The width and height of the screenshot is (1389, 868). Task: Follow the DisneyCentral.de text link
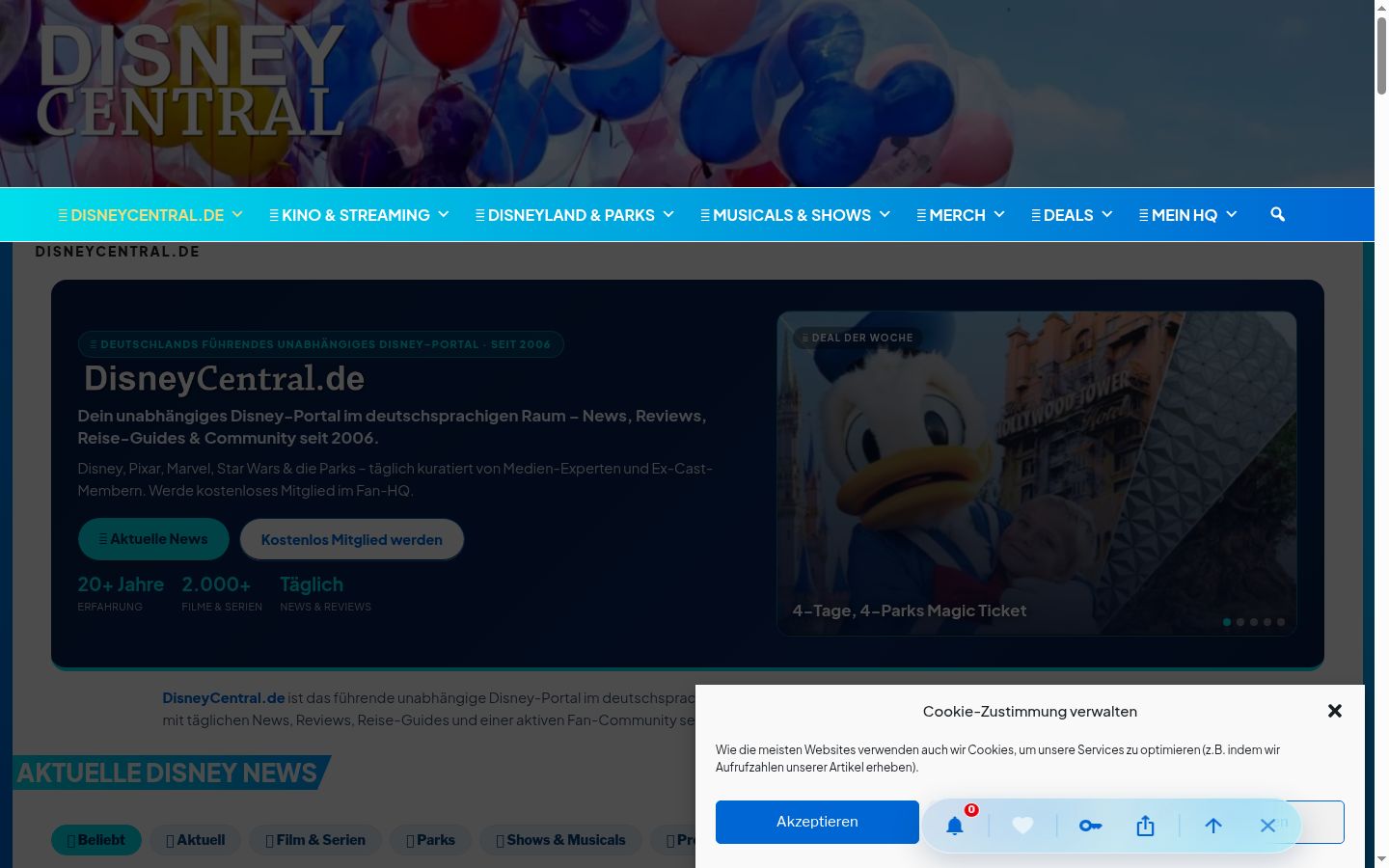pos(224,697)
